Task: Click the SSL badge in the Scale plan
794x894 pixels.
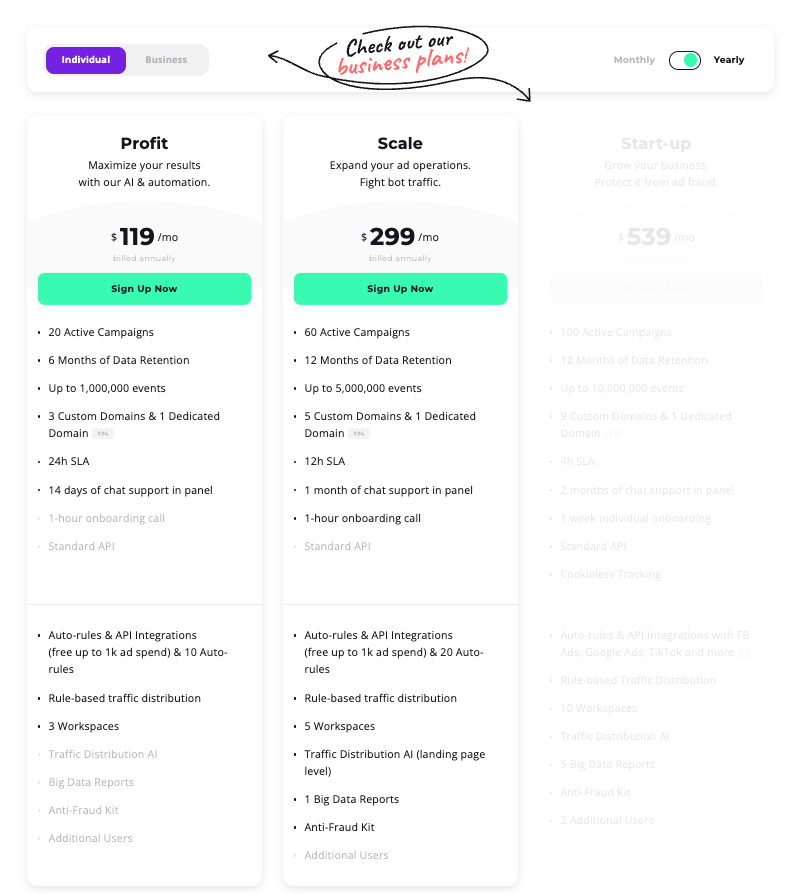Action: click(x=360, y=434)
